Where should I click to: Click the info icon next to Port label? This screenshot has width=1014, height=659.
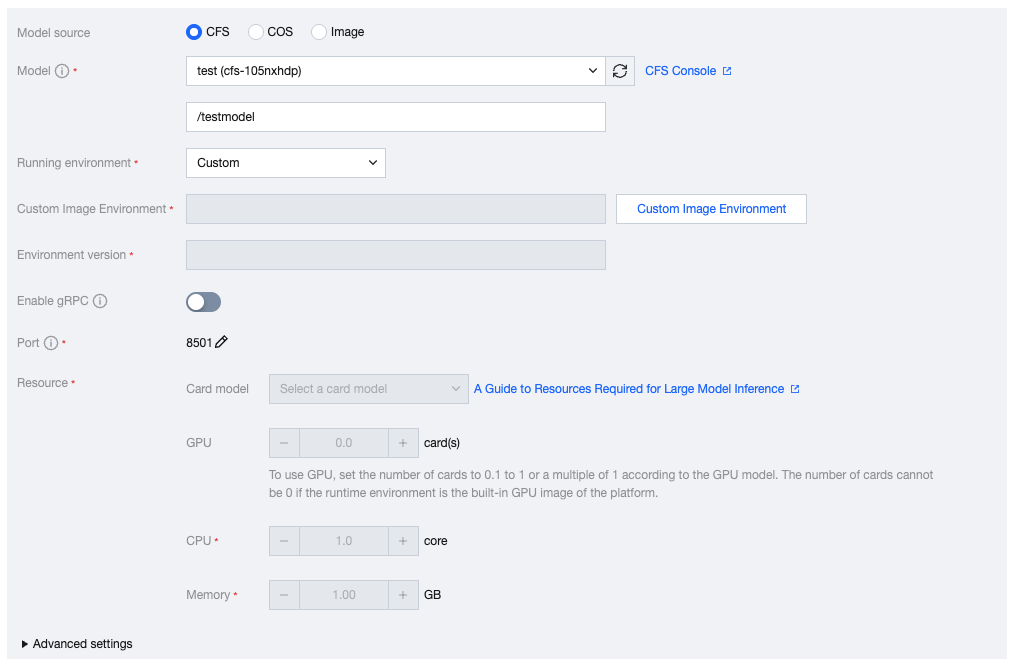[x=51, y=343]
